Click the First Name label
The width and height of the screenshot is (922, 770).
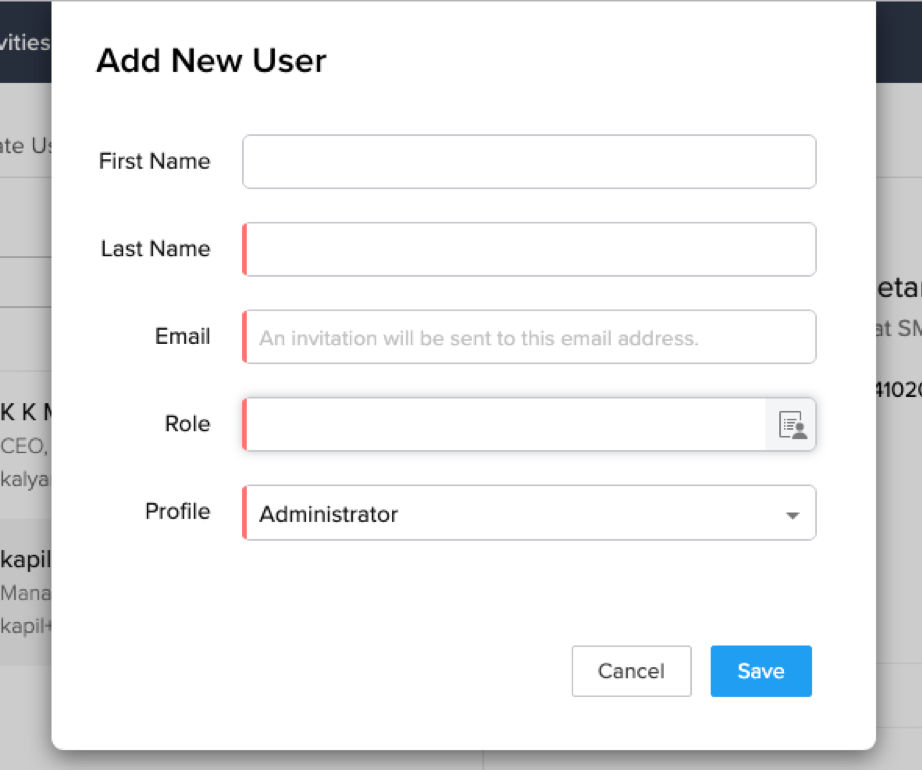[154, 161]
